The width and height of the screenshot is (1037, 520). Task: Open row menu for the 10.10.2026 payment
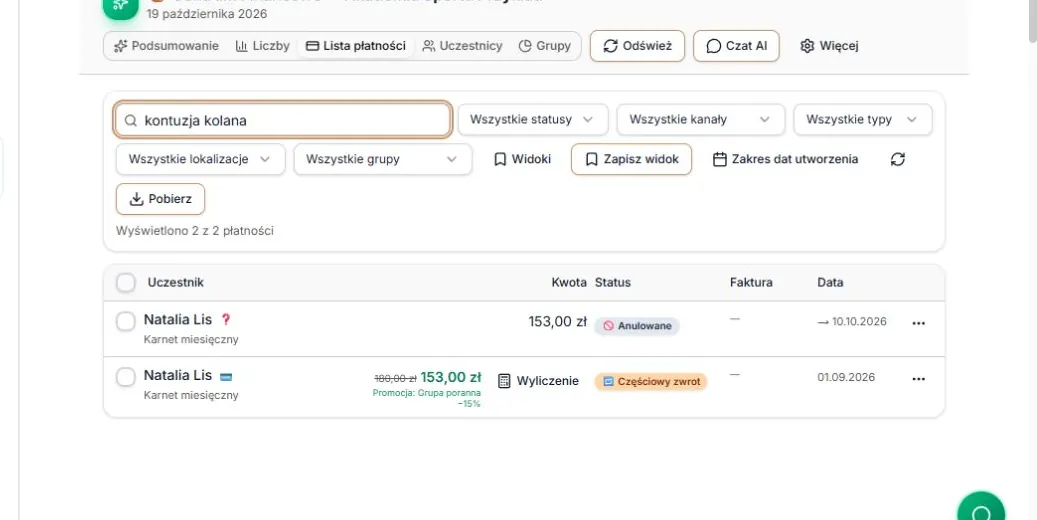coord(919,324)
